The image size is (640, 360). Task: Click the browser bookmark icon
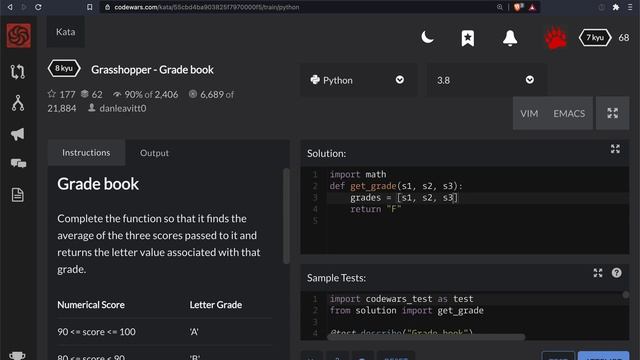[x=89, y=7]
